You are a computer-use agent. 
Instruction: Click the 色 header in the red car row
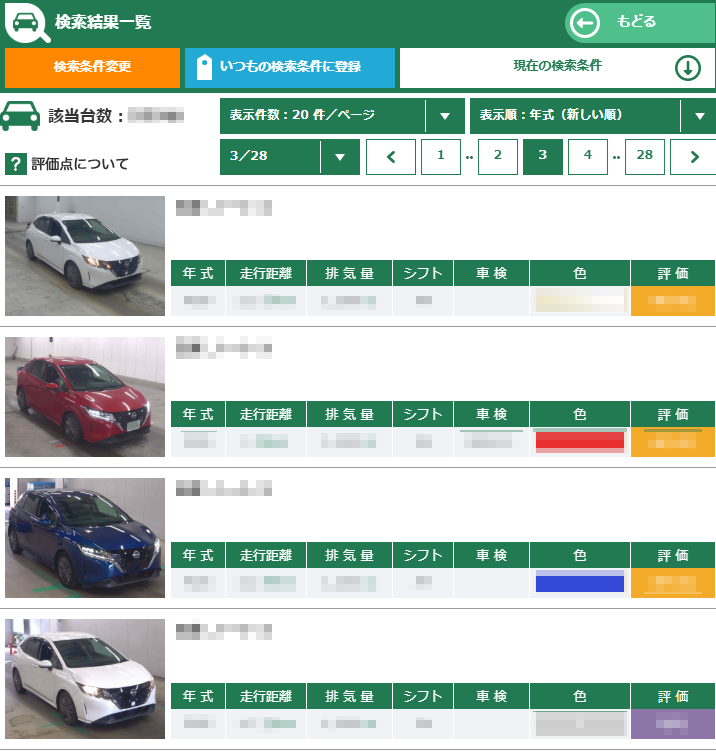(580, 414)
